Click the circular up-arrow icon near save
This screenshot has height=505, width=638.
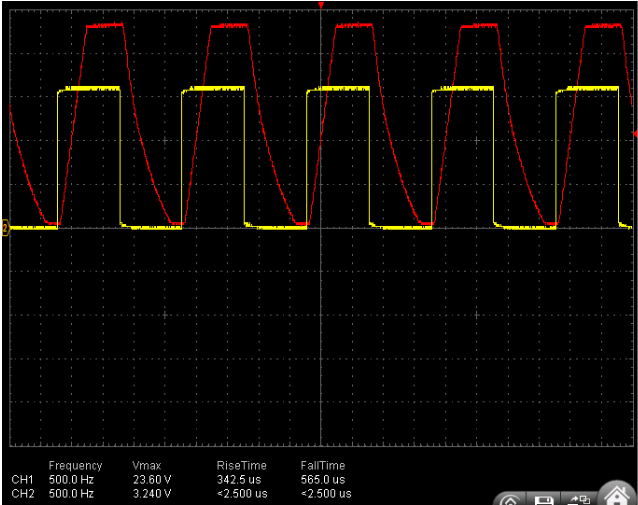click(511, 501)
